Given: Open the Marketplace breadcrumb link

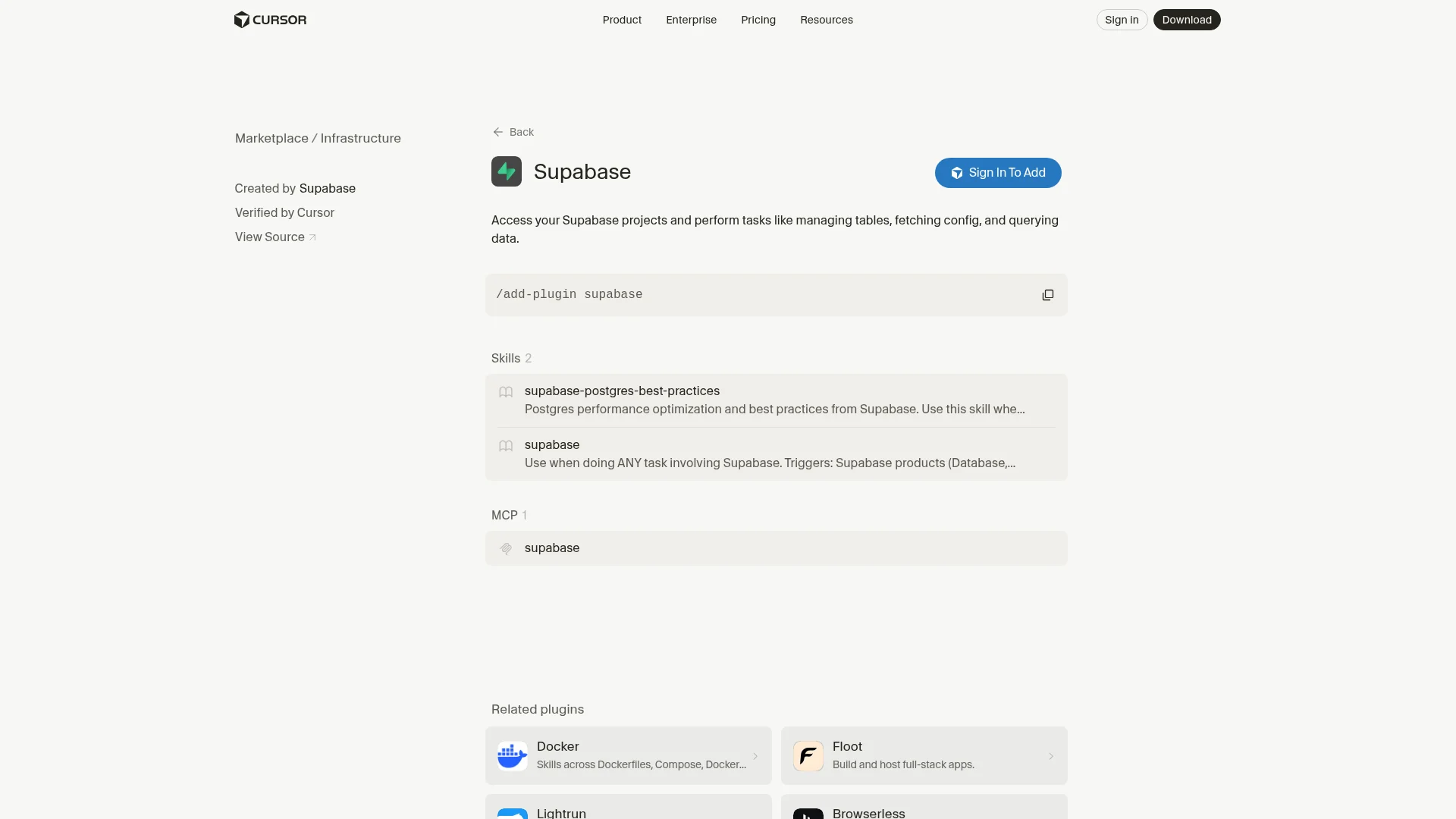Looking at the screenshot, I should [x=271, y=138].
